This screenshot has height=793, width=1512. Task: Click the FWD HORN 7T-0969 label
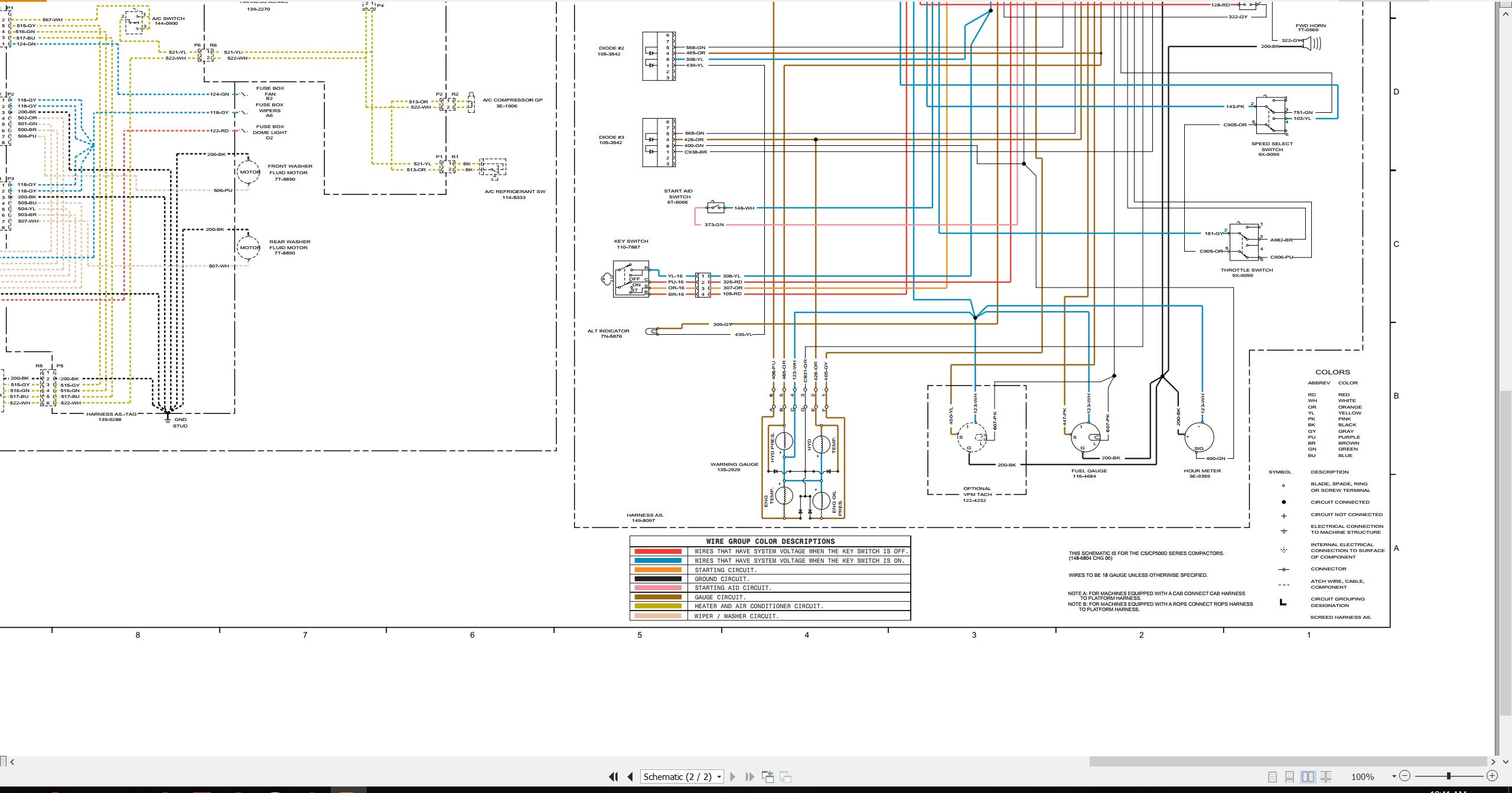(1311, 28)
